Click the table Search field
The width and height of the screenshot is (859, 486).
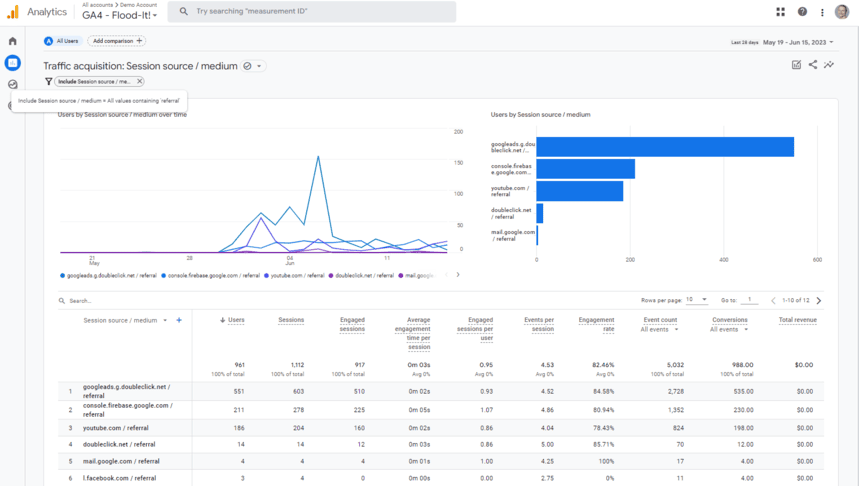[100, 300]
